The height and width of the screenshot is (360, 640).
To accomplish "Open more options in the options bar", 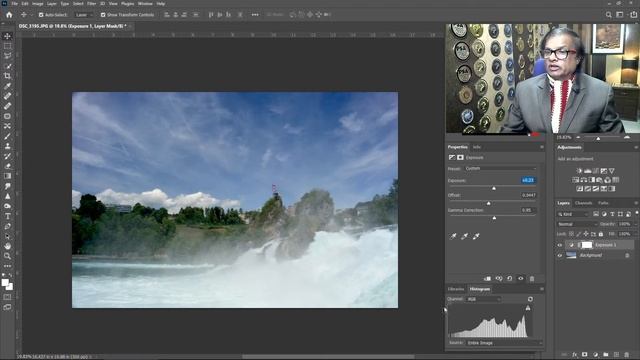I will pyautogui.click(x=255, y=15).
